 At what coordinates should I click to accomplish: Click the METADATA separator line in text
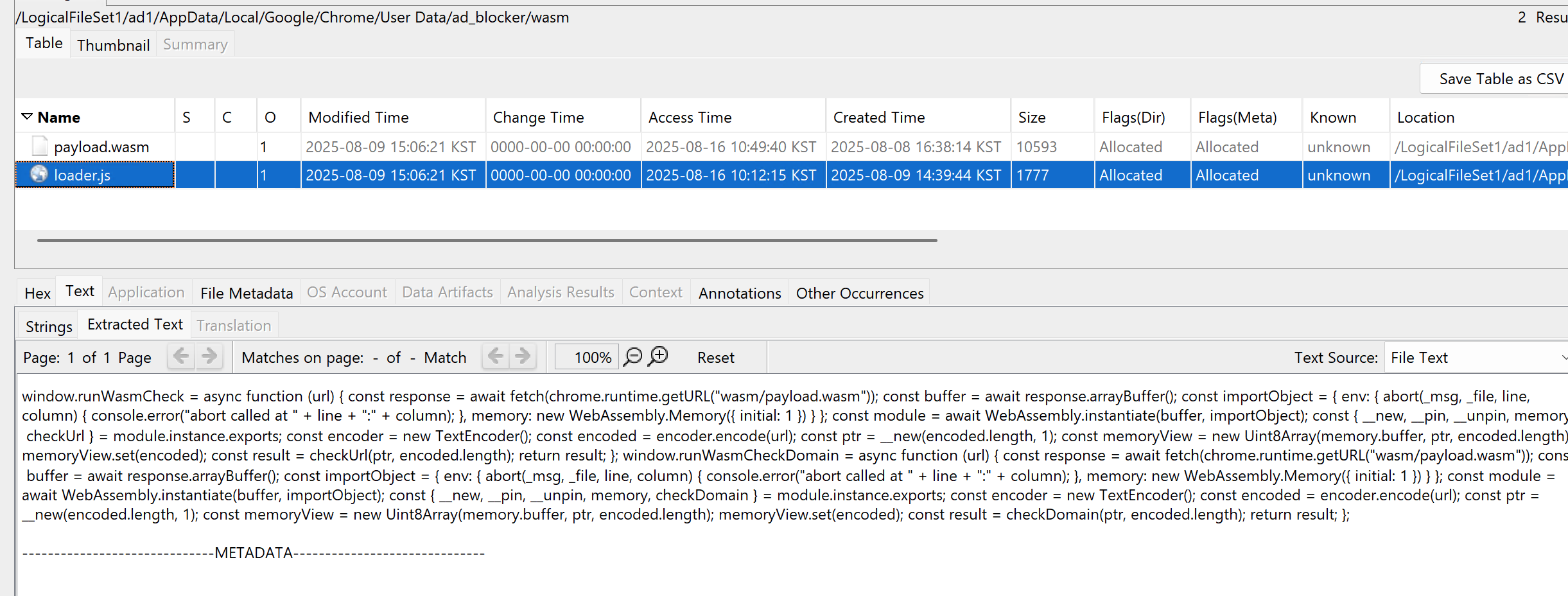pos(254,553)
